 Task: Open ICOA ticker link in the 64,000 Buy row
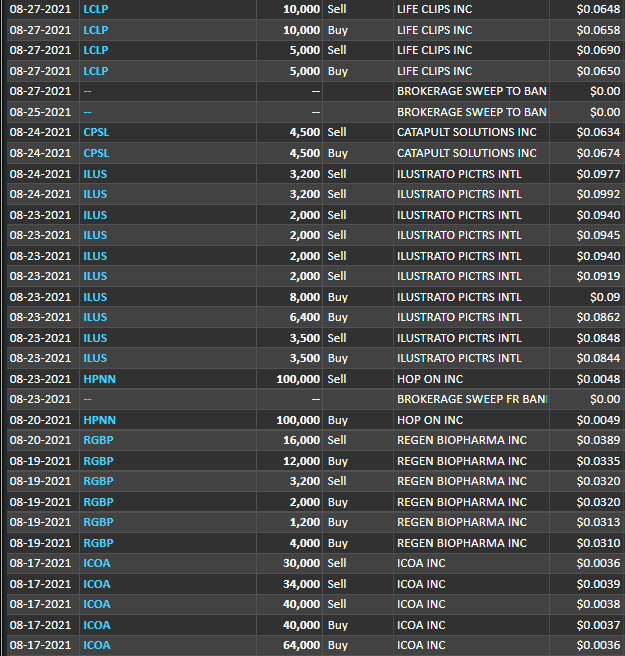[97, 645]
